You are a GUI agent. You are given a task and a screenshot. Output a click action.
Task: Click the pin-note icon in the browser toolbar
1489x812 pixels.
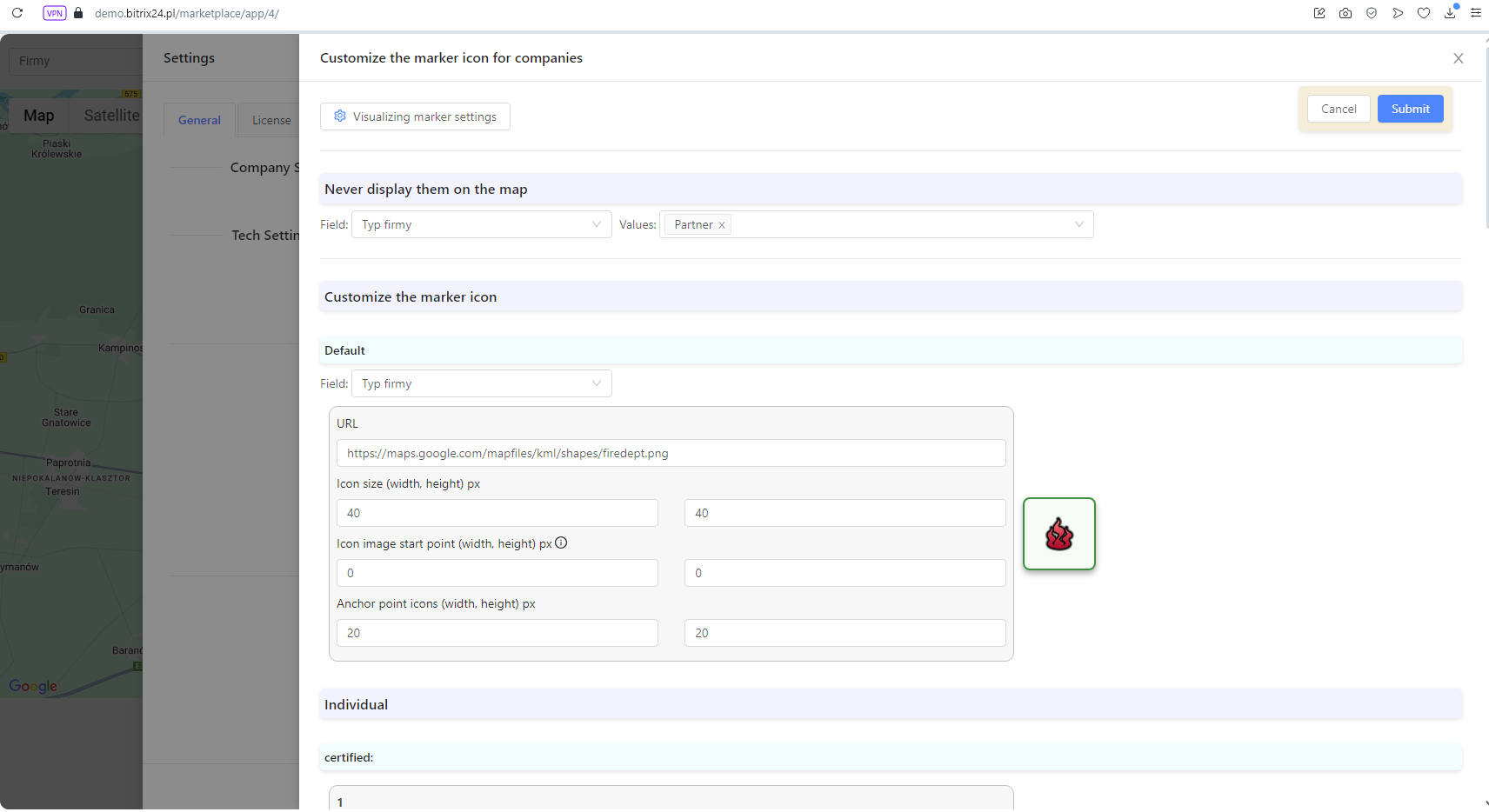[x=1319, y=13]
